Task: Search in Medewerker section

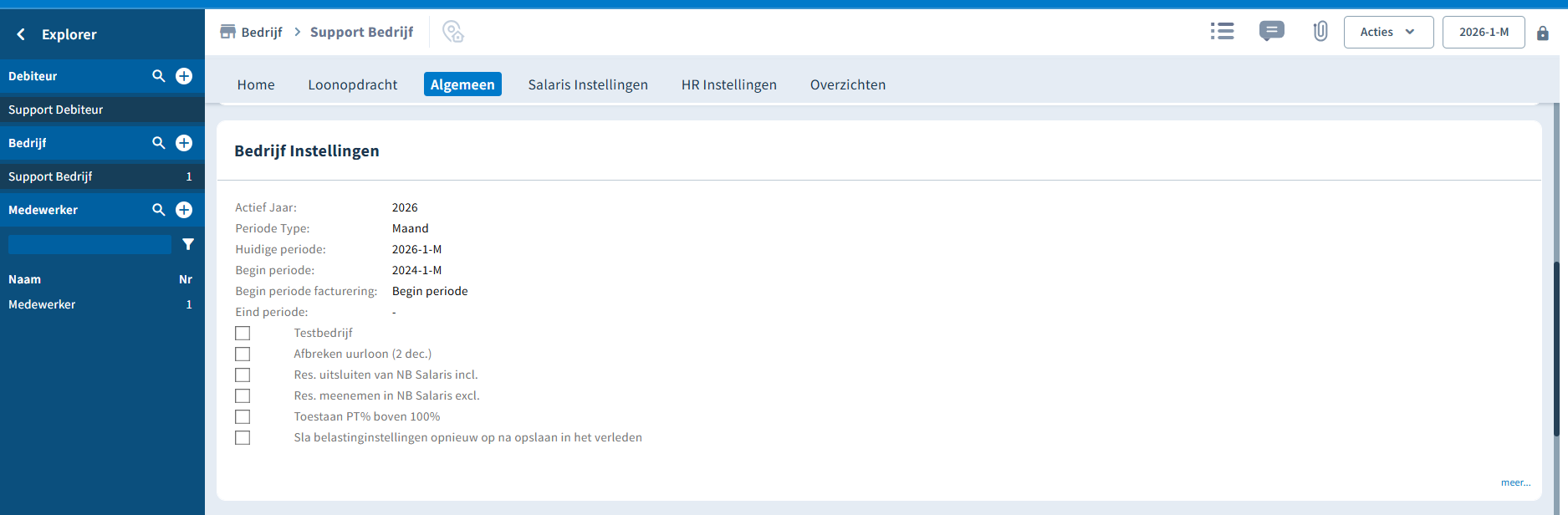Action: pos(159,210)
